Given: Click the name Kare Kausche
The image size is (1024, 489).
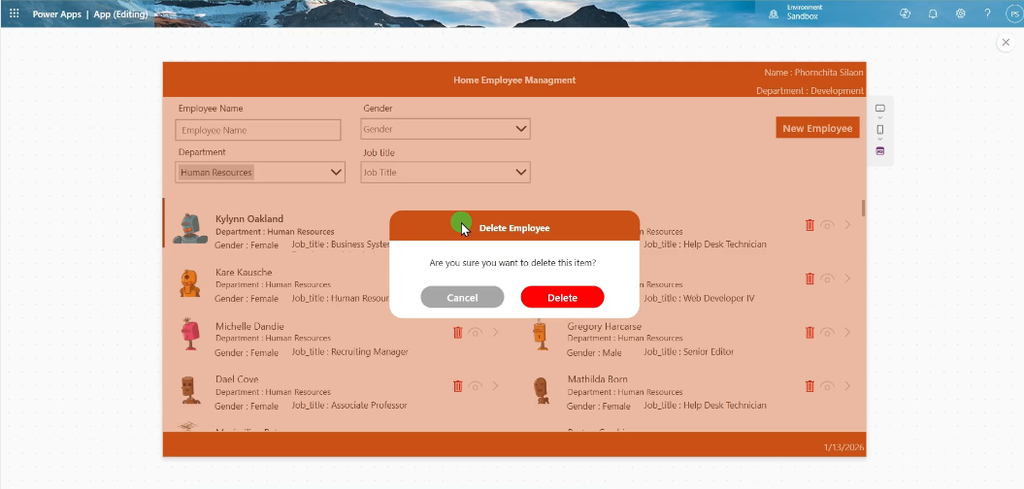Looking at the screenshot, I should point(244,272).
